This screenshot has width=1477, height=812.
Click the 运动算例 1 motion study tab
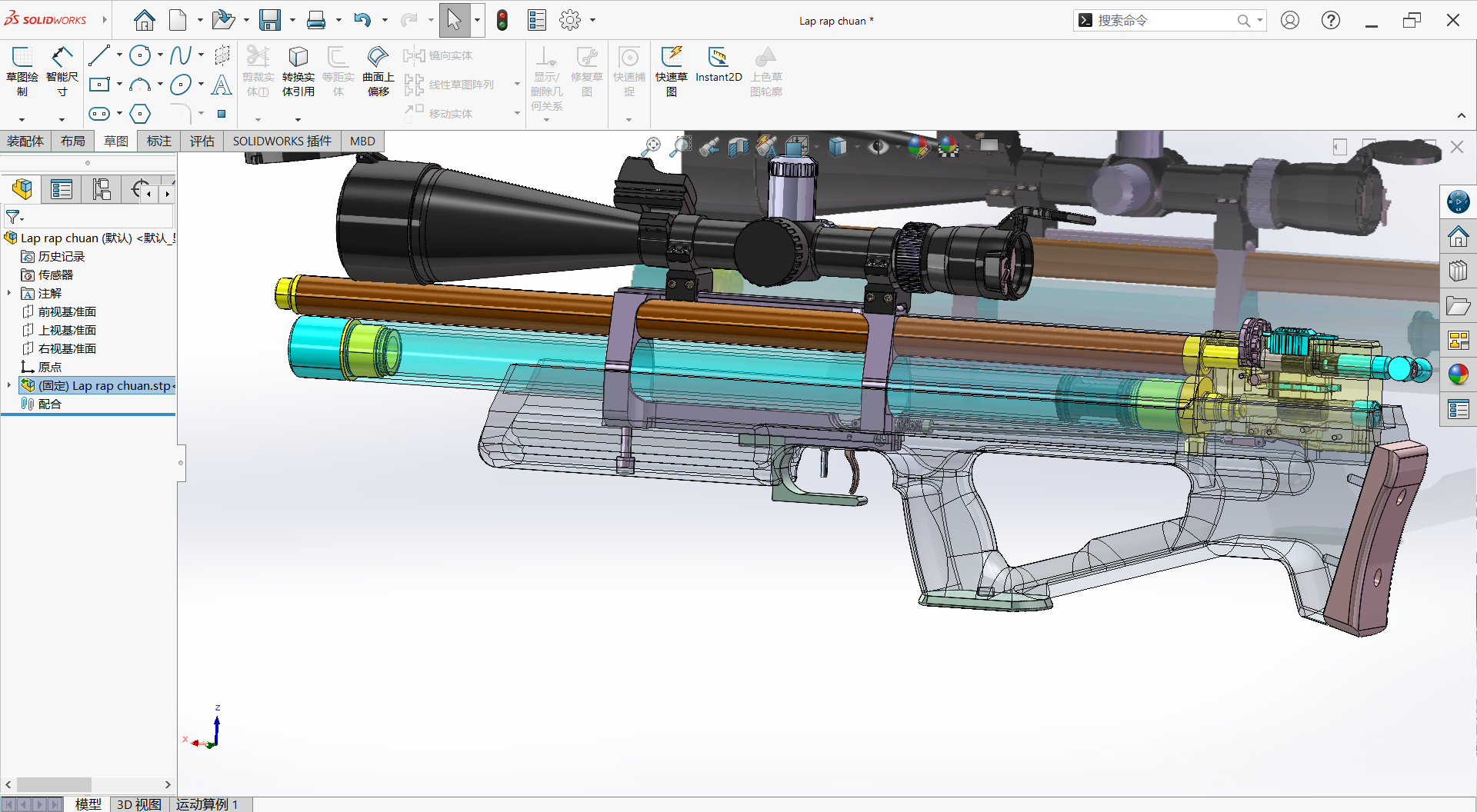(x=207, y=804)
